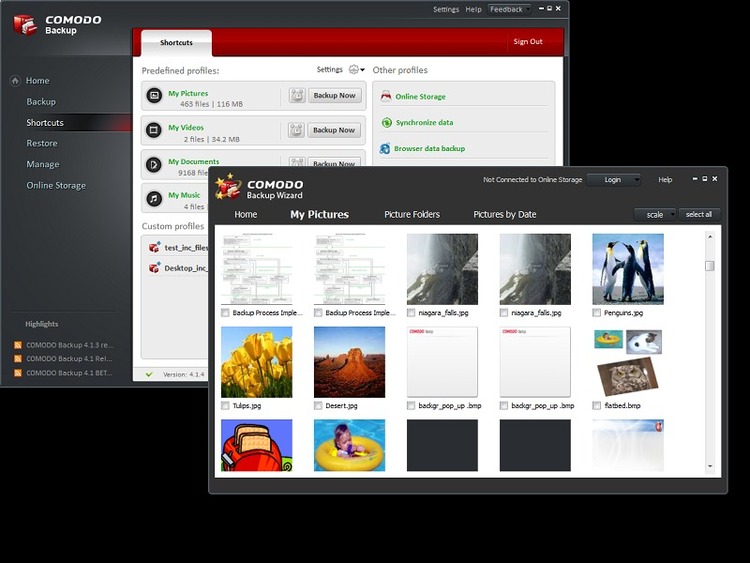The width and height of the screenshot is (750, 563).
Task: Click the Home icon in Backup sidebar
Action: point(15,80)
